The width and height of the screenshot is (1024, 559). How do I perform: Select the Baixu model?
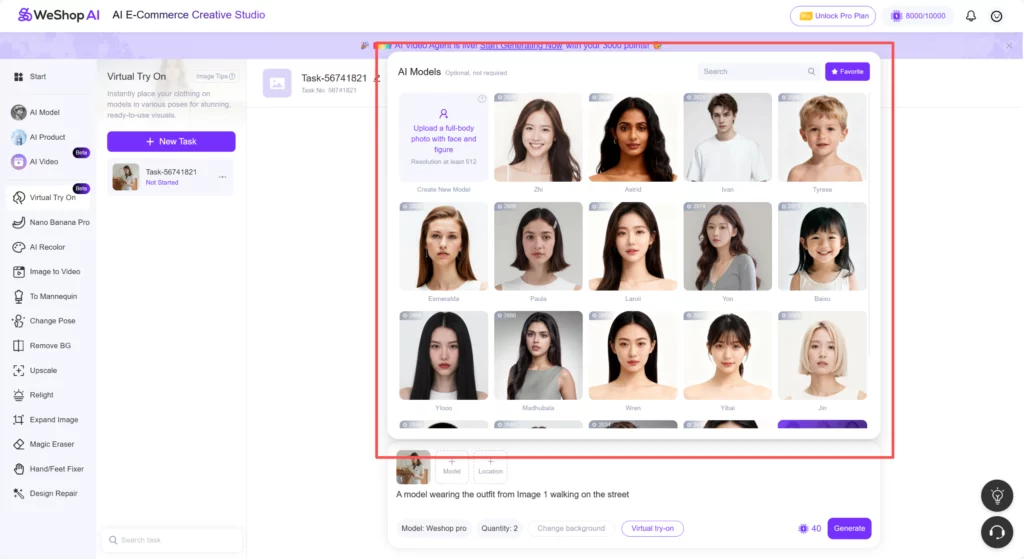click(822, 246)
